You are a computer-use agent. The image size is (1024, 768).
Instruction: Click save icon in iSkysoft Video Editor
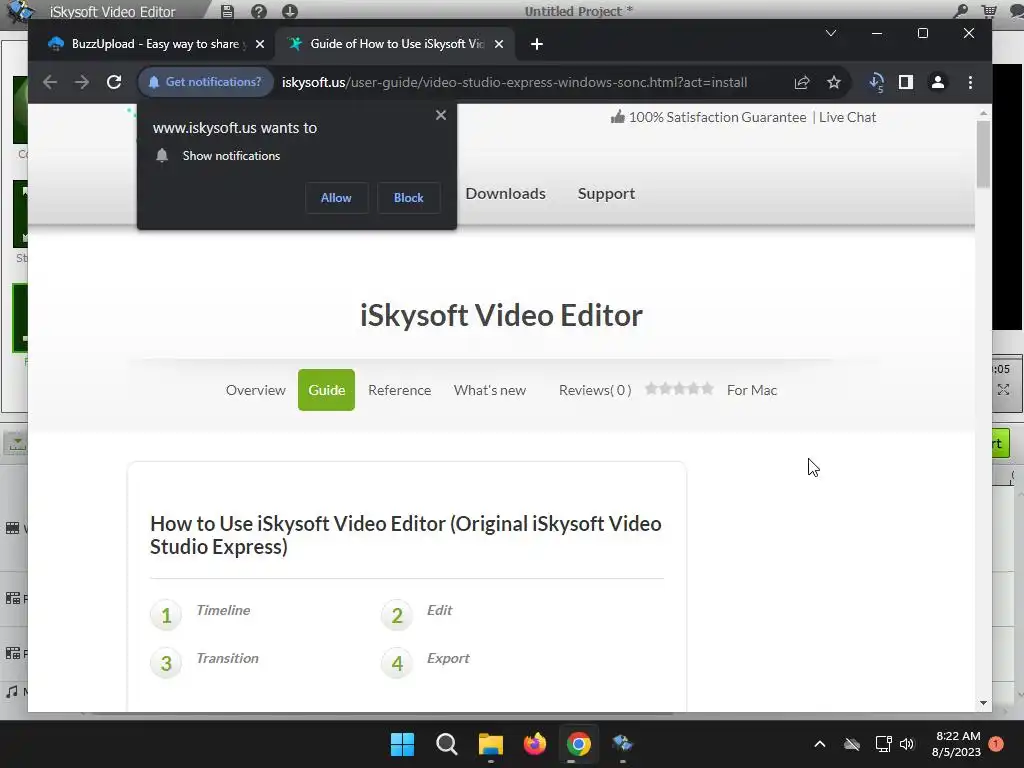(x=227, y=11)
